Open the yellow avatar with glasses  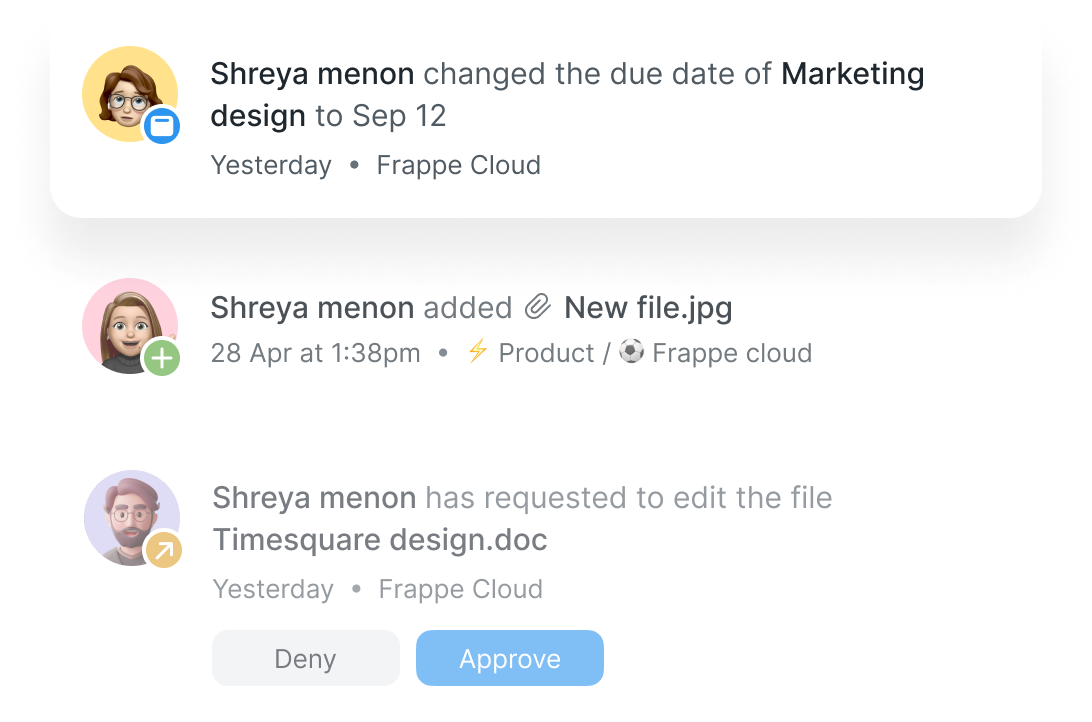(126, 91)
